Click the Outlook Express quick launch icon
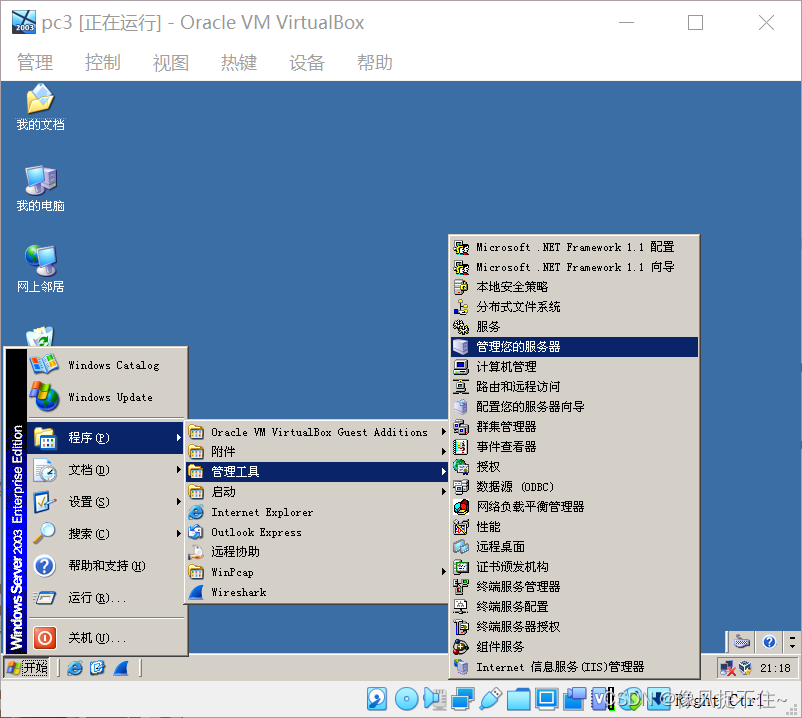Screen dimensions: 802x718 [97, 668]
